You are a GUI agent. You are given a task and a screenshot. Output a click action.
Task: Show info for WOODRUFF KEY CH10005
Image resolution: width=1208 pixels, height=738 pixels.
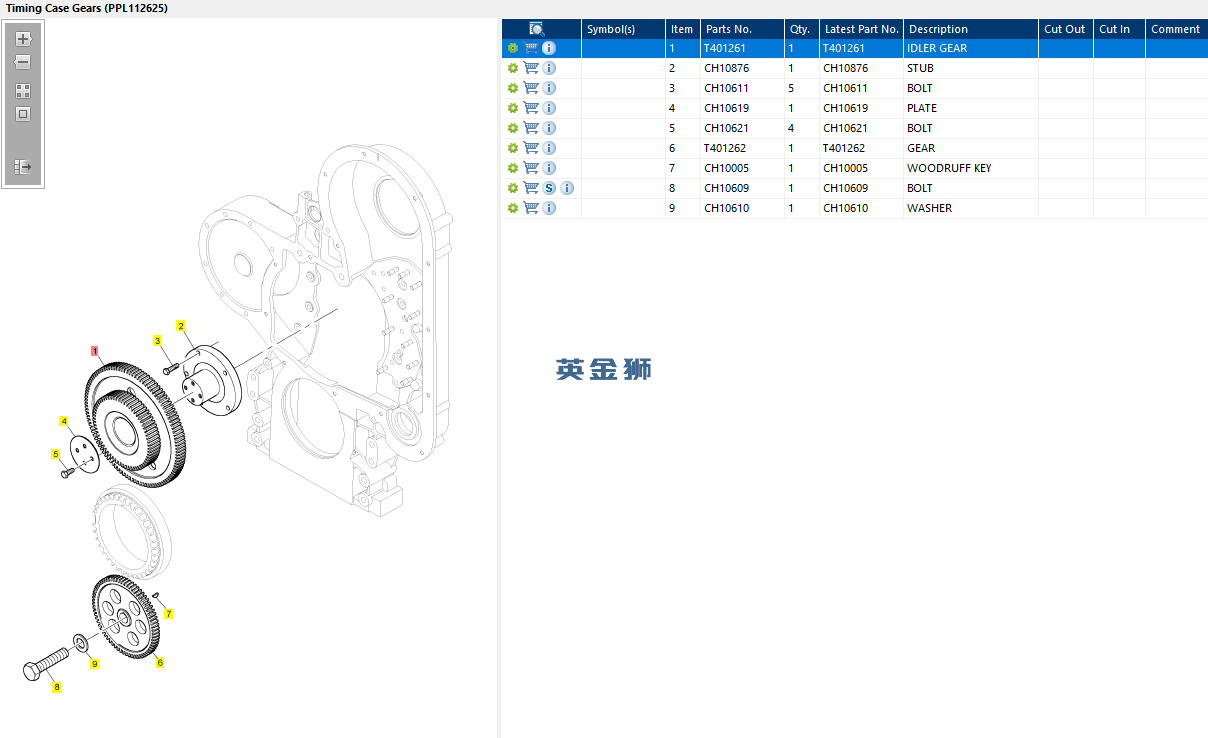point(549,168)
